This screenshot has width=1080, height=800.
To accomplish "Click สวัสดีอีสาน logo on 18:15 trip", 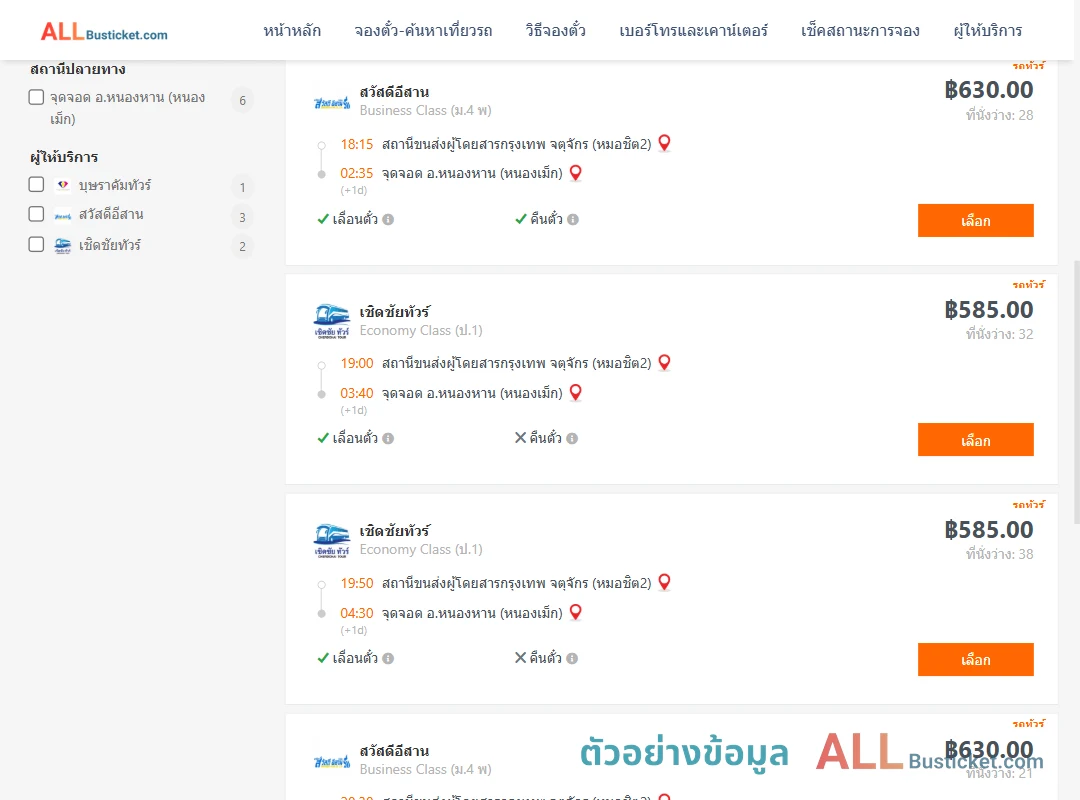I will [x=332, y=103].
